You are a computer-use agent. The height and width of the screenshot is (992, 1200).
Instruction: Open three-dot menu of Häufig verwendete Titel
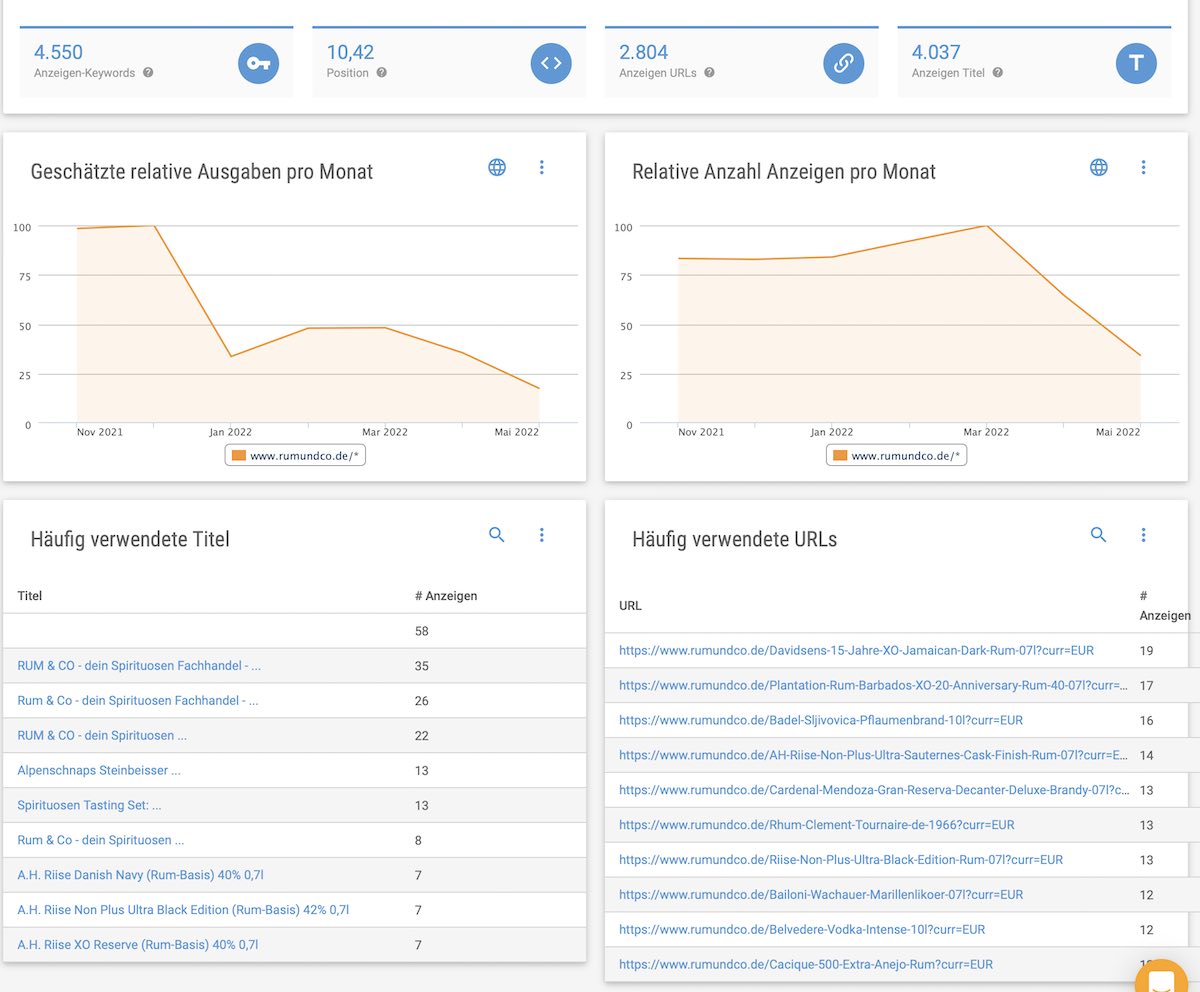[x=542, y=535]
